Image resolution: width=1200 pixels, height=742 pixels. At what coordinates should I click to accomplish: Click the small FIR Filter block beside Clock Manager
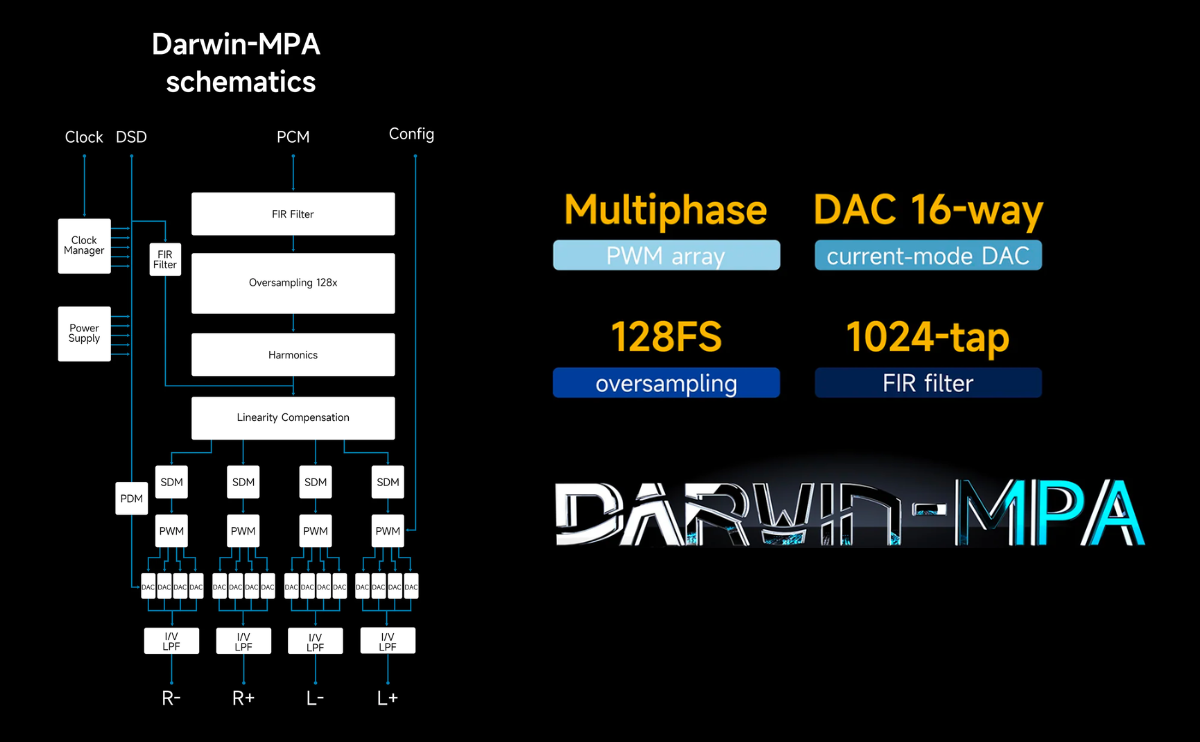pos(165,260)
